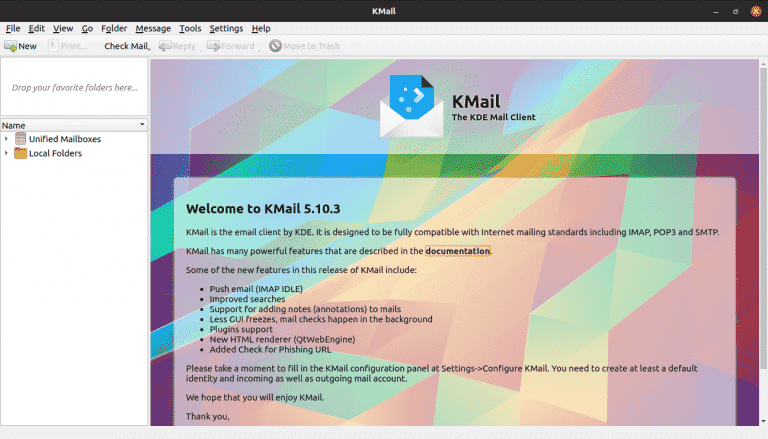Click the Reply arrow icon
The width and height of the screenshot is (768, 439).
point(165,46)
